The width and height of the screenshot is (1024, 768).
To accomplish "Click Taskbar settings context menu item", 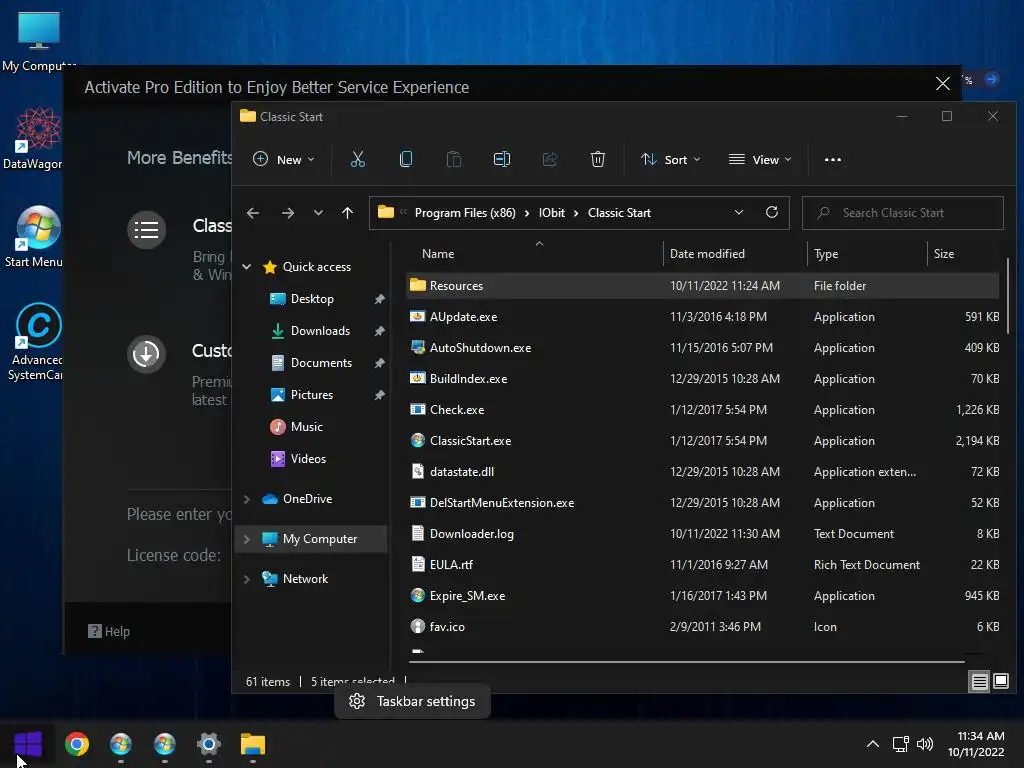I will 412,701.
